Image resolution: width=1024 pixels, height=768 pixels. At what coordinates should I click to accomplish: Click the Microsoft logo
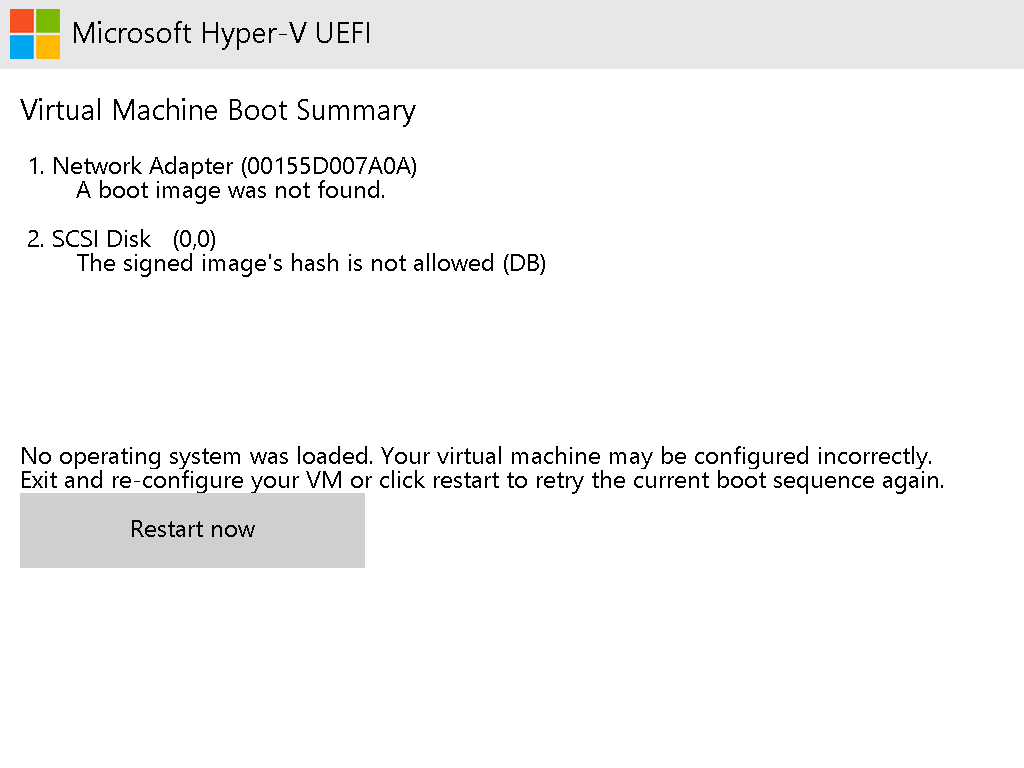[35, 34]
